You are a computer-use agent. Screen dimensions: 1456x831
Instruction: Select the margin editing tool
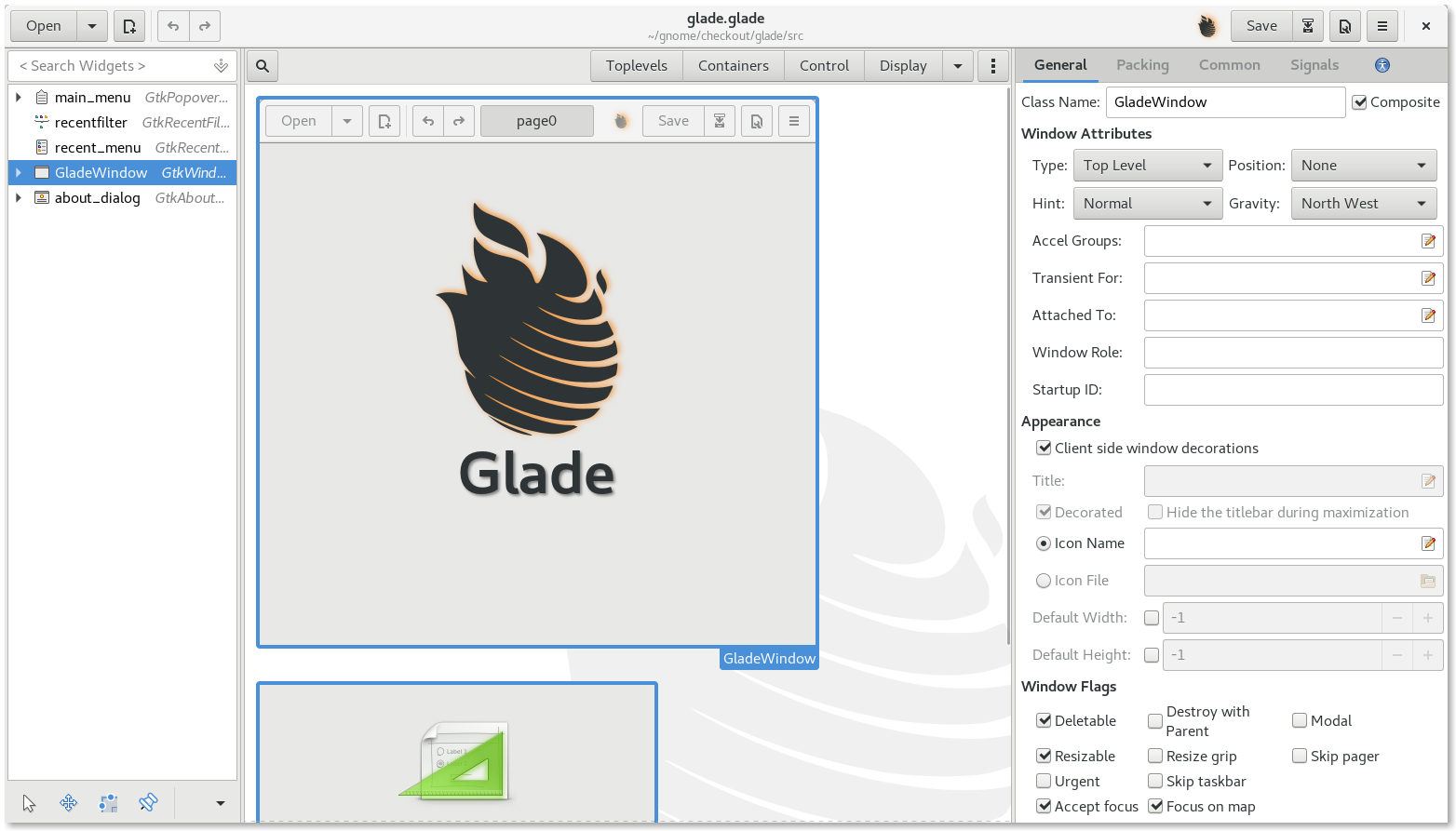click(108, 802)
